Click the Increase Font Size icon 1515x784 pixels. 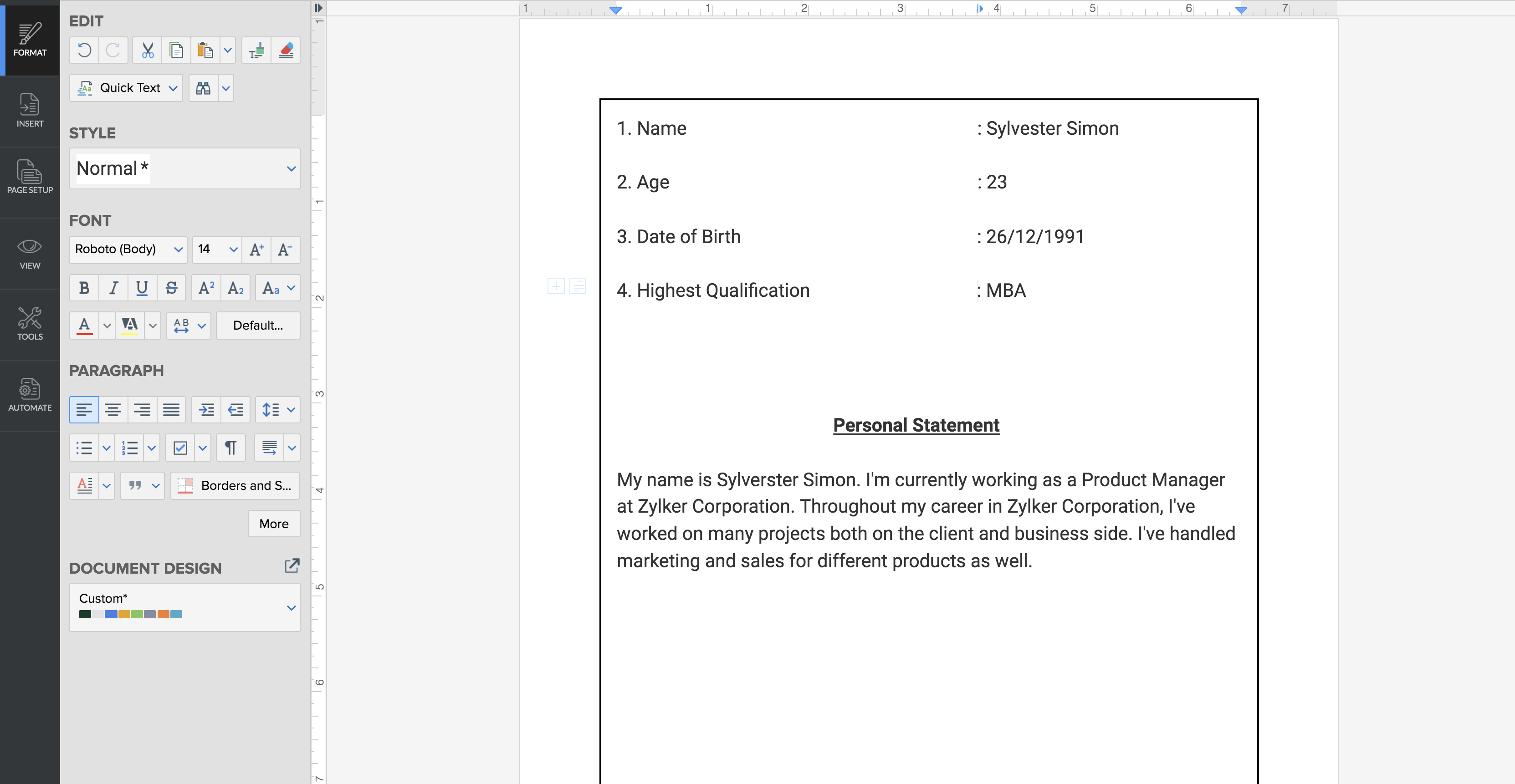[x=256, y=250]
